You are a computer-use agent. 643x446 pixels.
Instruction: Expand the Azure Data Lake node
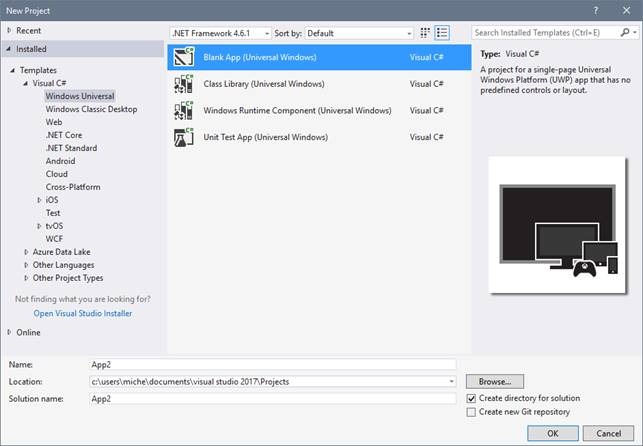25,252
